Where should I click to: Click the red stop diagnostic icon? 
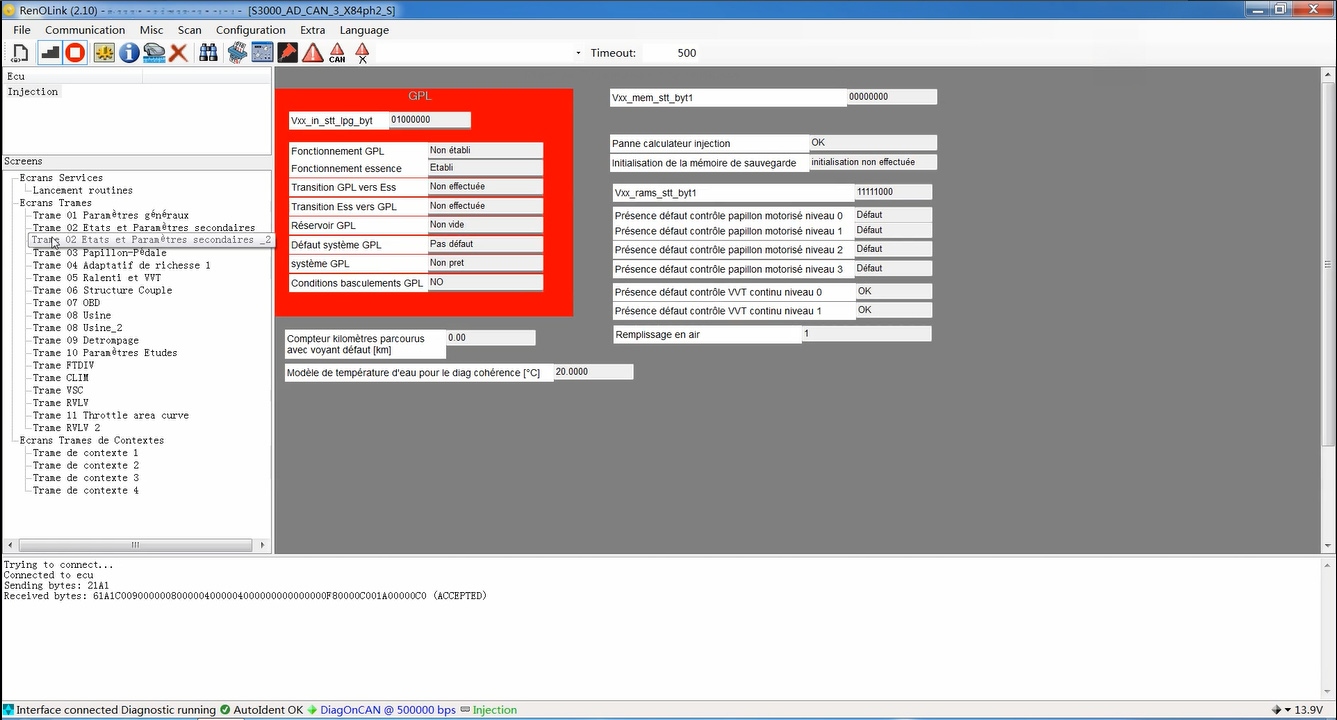(x=75, y=53)
